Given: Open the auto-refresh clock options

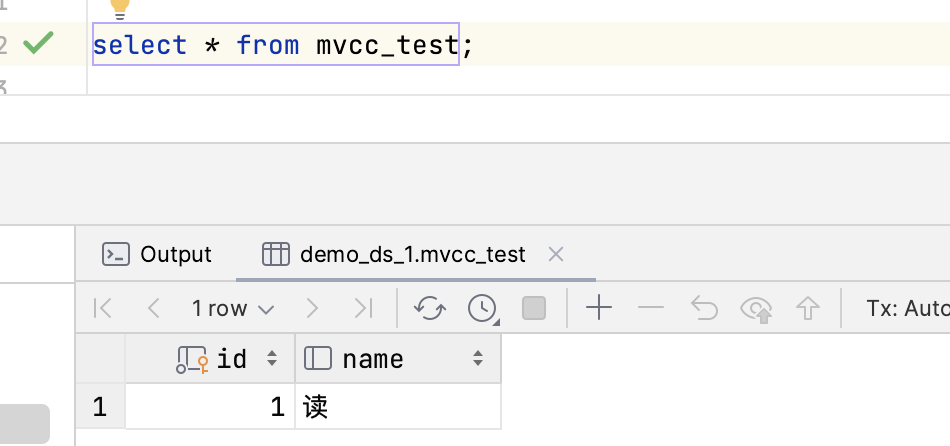Looking at the screenshot, I should tap(484, 308).
